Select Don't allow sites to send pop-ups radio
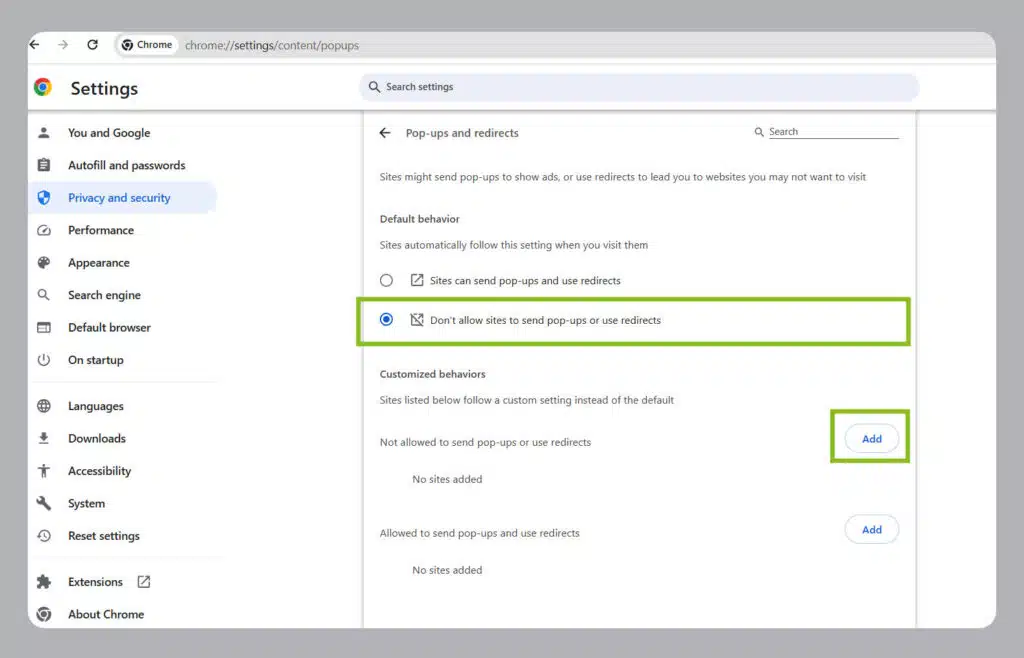The image size is (1024, 658). click(387, 319)
